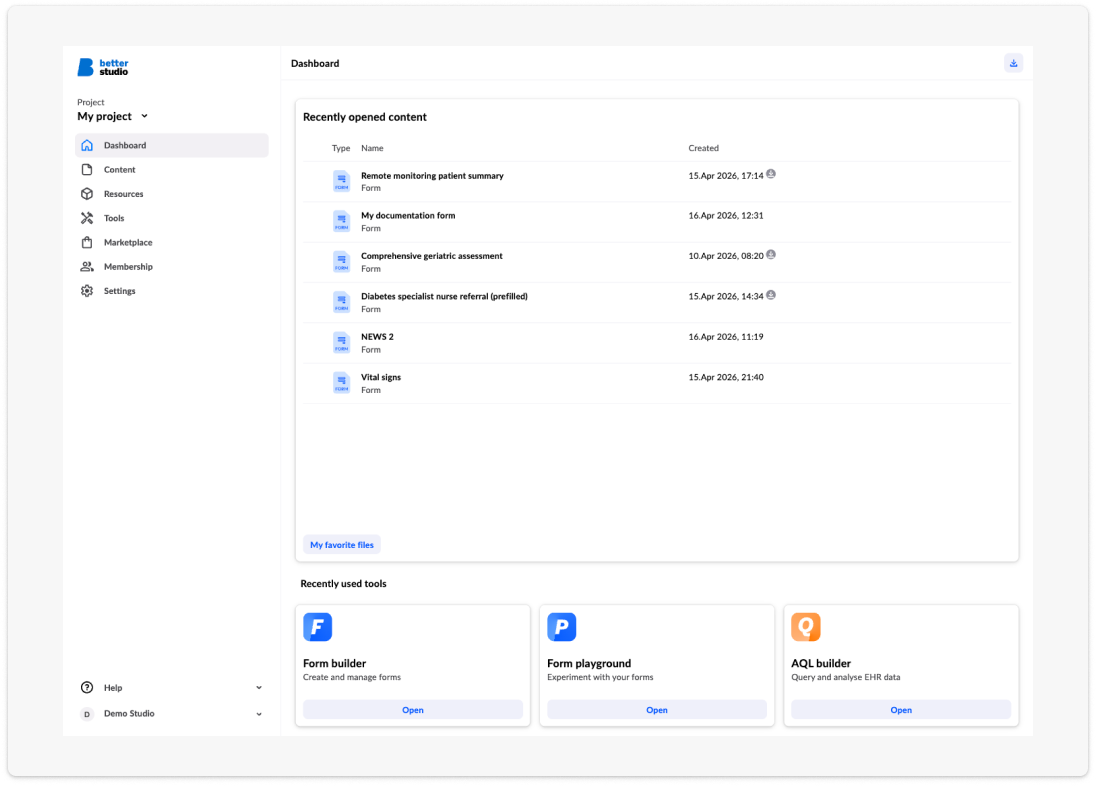Viewport: 1096px width, 786px height.
Task: Click form icon for Comprehensive geriatric assessment
Action: pos(341,262)
